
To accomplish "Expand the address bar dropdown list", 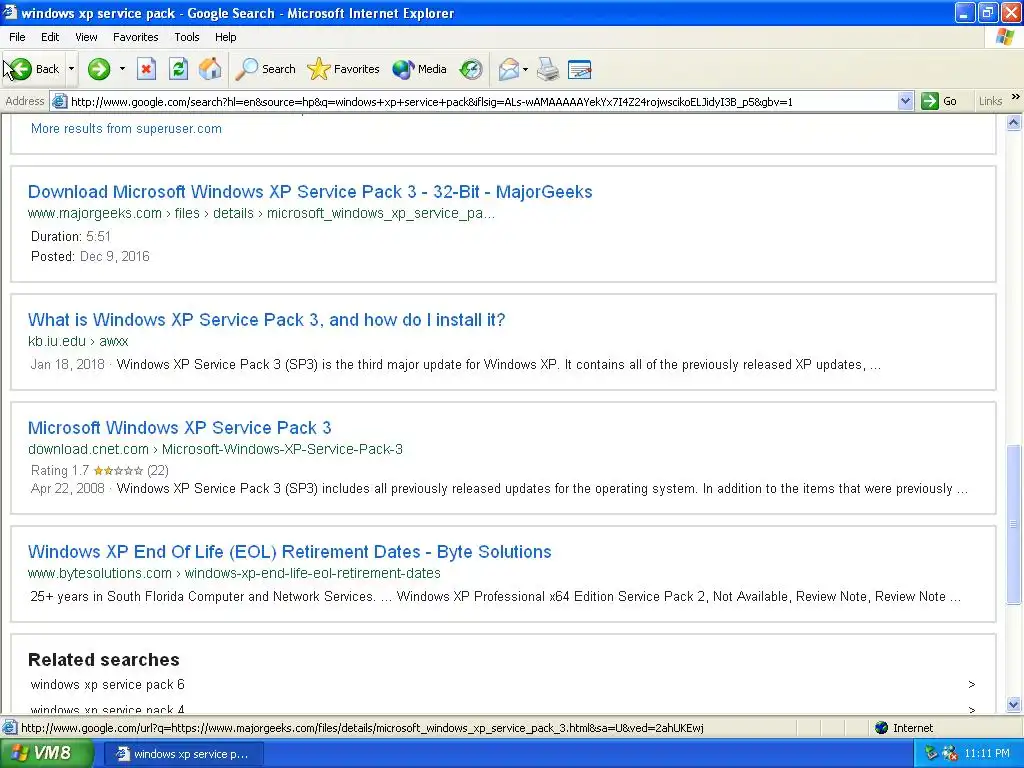I will click(x=905, y=101).
